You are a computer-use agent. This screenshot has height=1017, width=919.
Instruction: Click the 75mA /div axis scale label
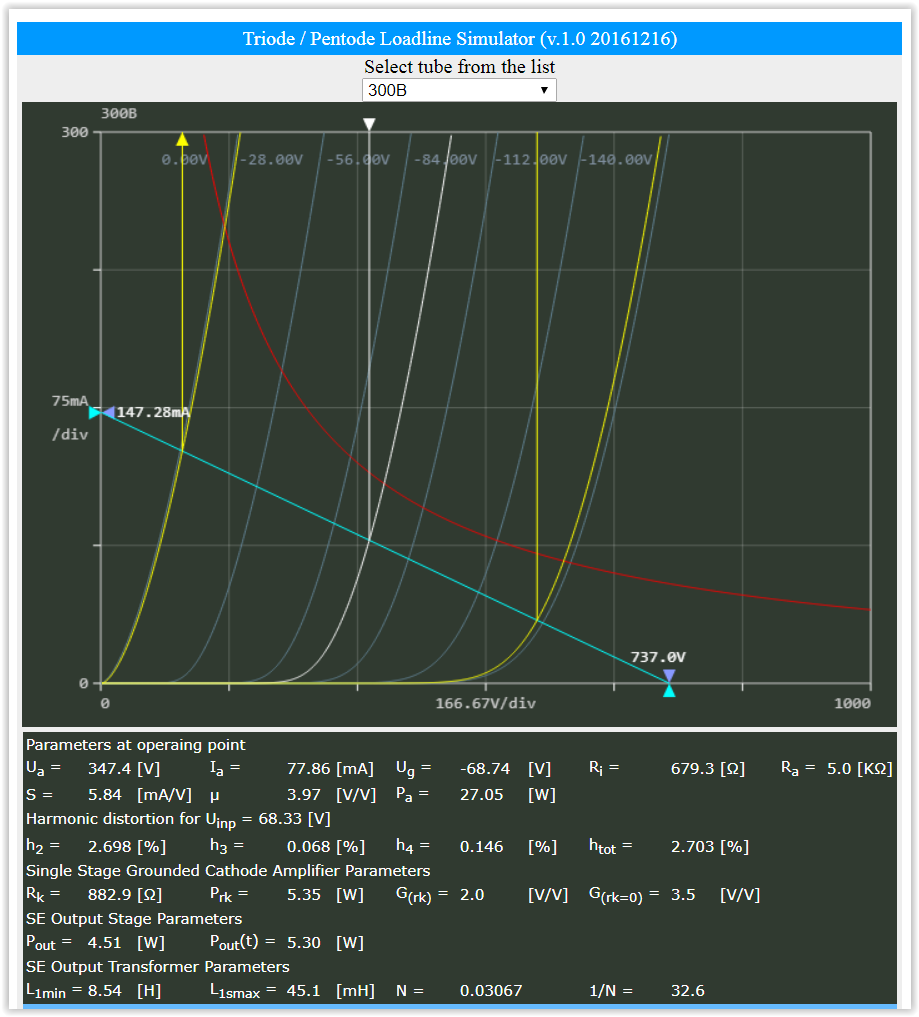[x=70, y=418]
